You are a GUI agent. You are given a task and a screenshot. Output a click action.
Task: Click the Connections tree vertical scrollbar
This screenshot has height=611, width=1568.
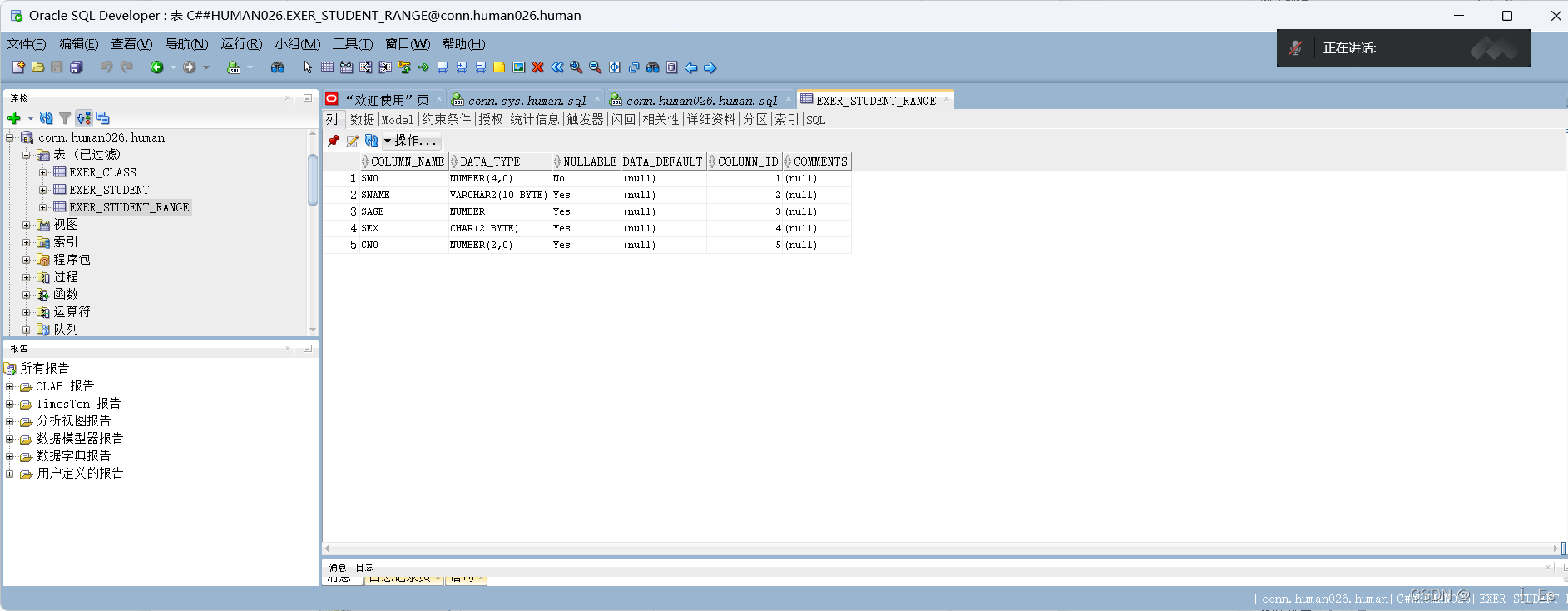tap(313, 179)
